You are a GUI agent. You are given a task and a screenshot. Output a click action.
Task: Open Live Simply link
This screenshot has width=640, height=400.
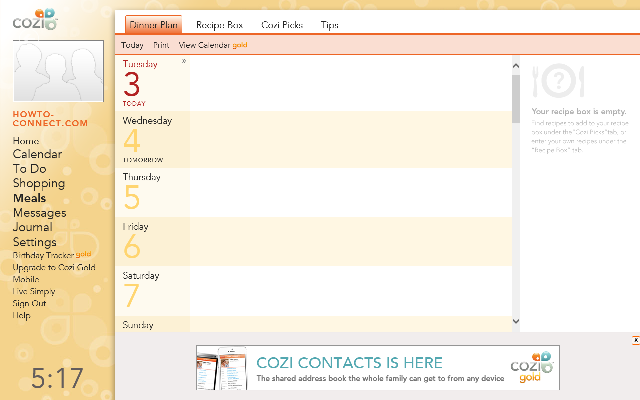[x=33, y=291]
